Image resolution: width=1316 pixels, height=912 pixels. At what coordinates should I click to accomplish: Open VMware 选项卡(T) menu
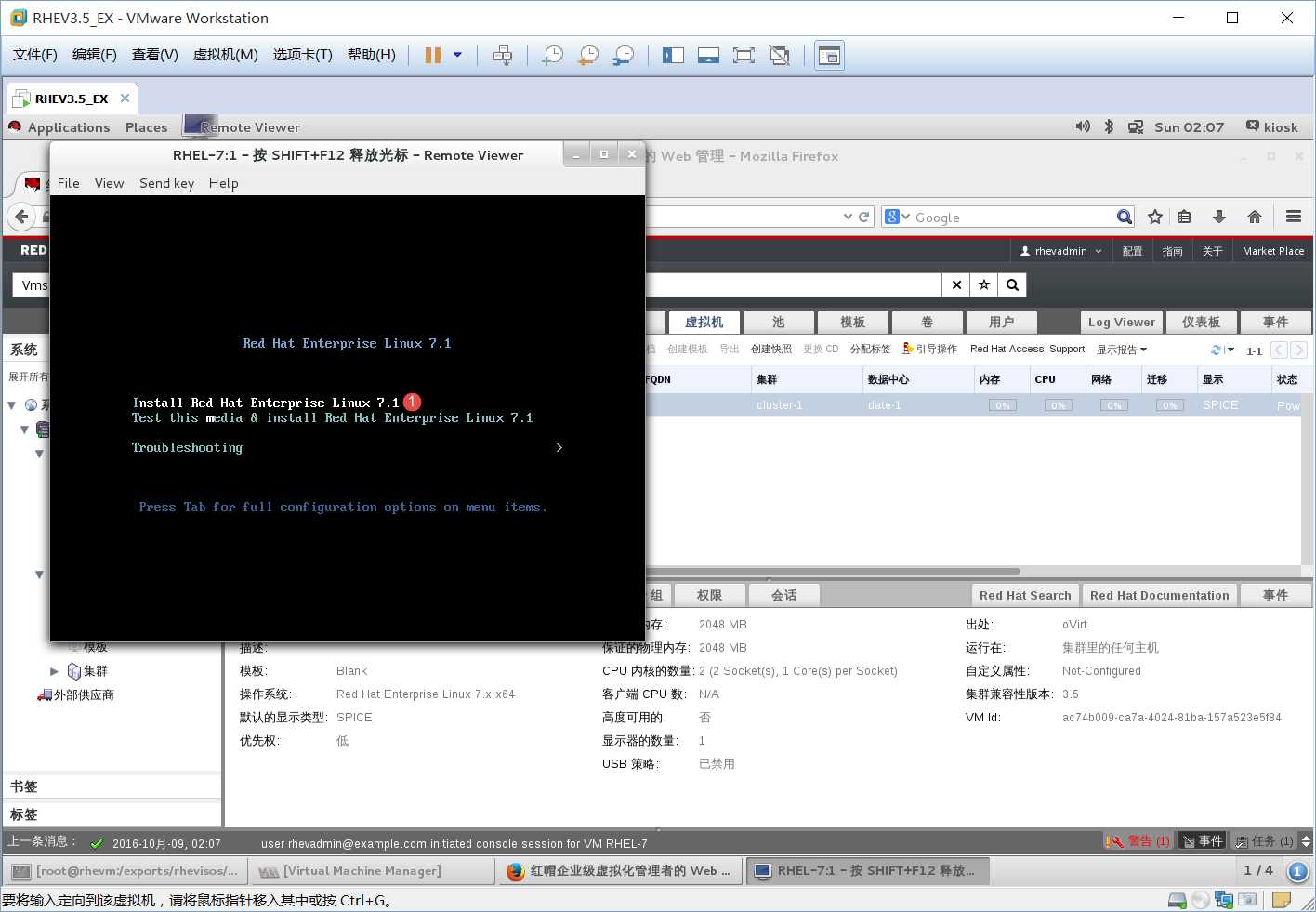[302, 55]
